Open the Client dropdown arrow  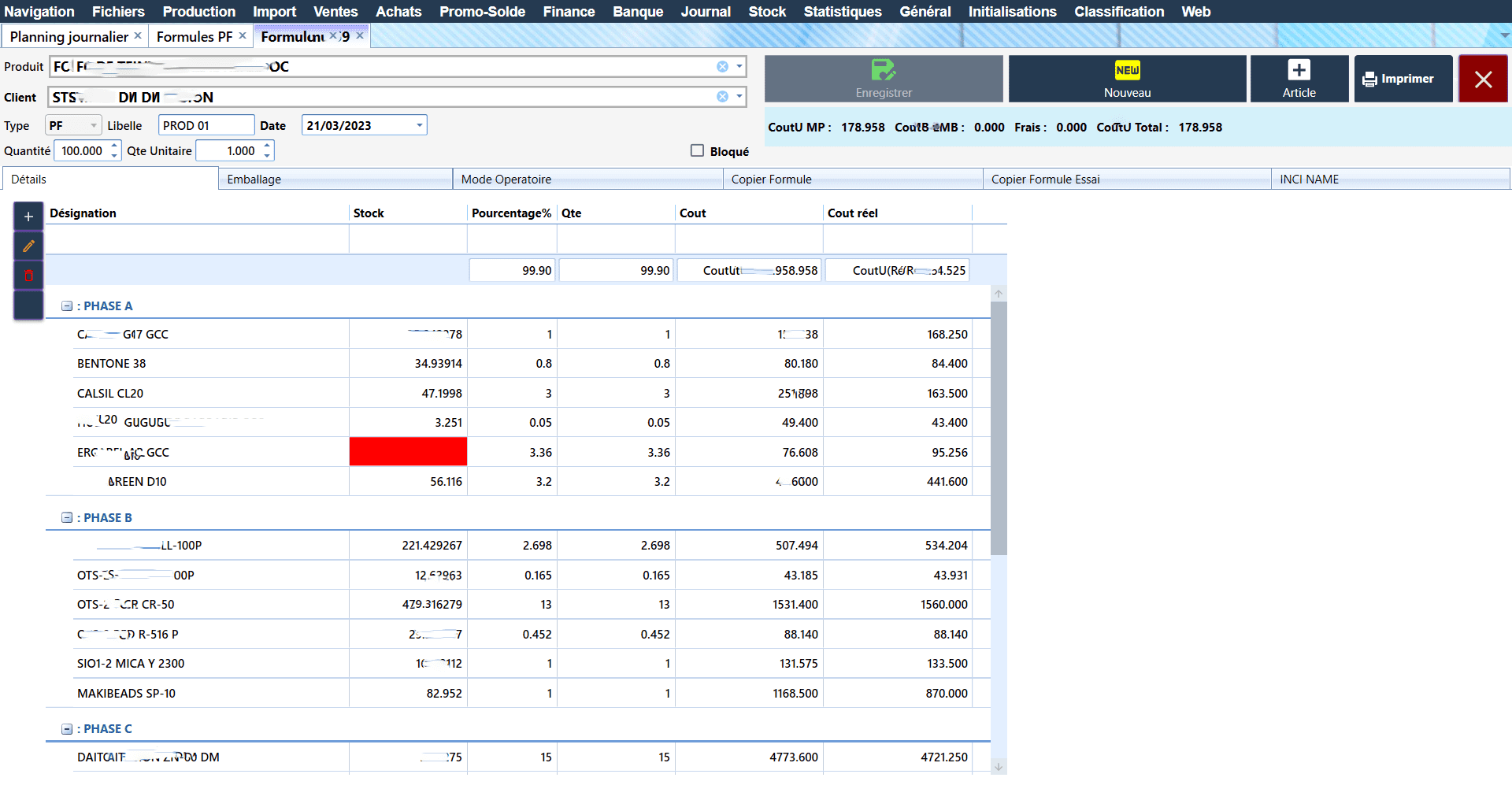(x=739, y=97)
